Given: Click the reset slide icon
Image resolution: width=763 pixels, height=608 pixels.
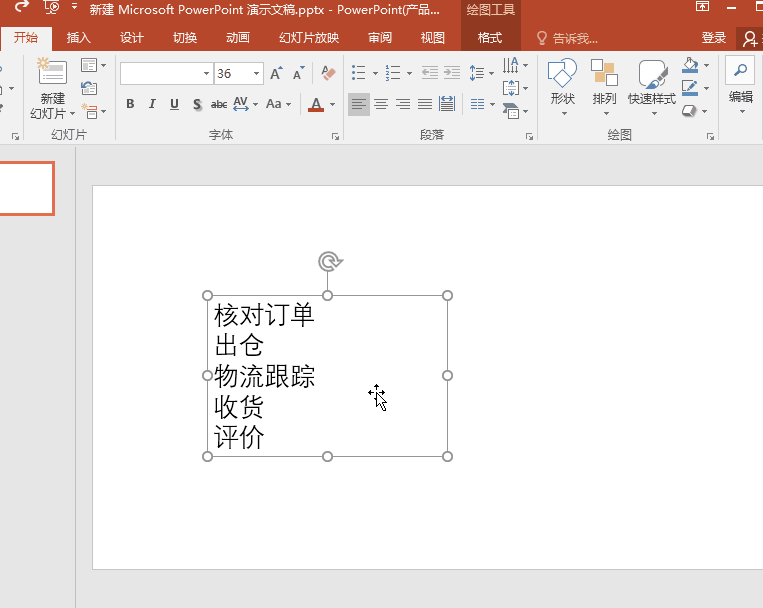Looking at the screenshot, I should pyautogui.click(x=89, y=88).
